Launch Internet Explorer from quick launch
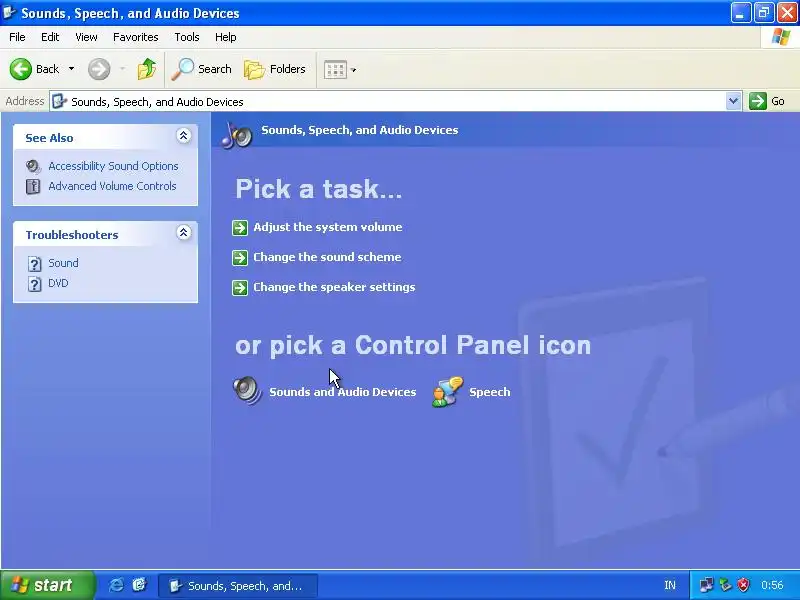The width and height of the screenshot is (800, 600). [116, 585]
